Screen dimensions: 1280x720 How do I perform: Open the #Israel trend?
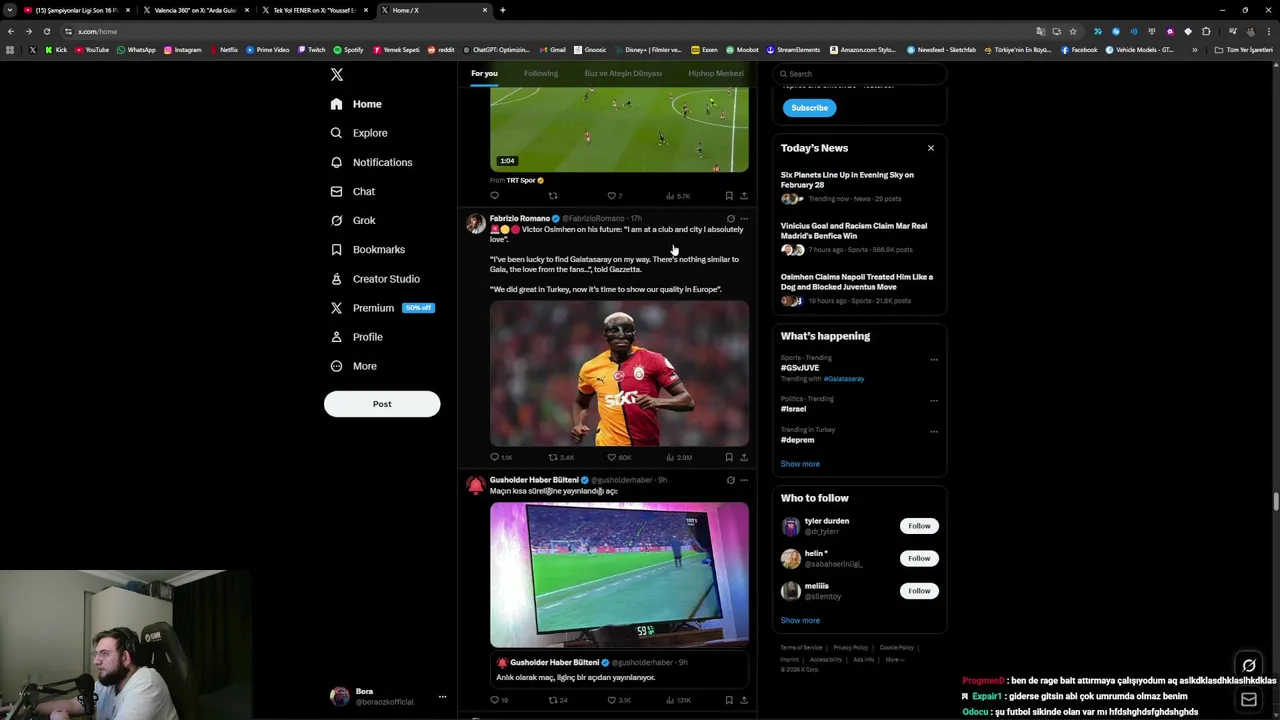(x=793, y=409)
